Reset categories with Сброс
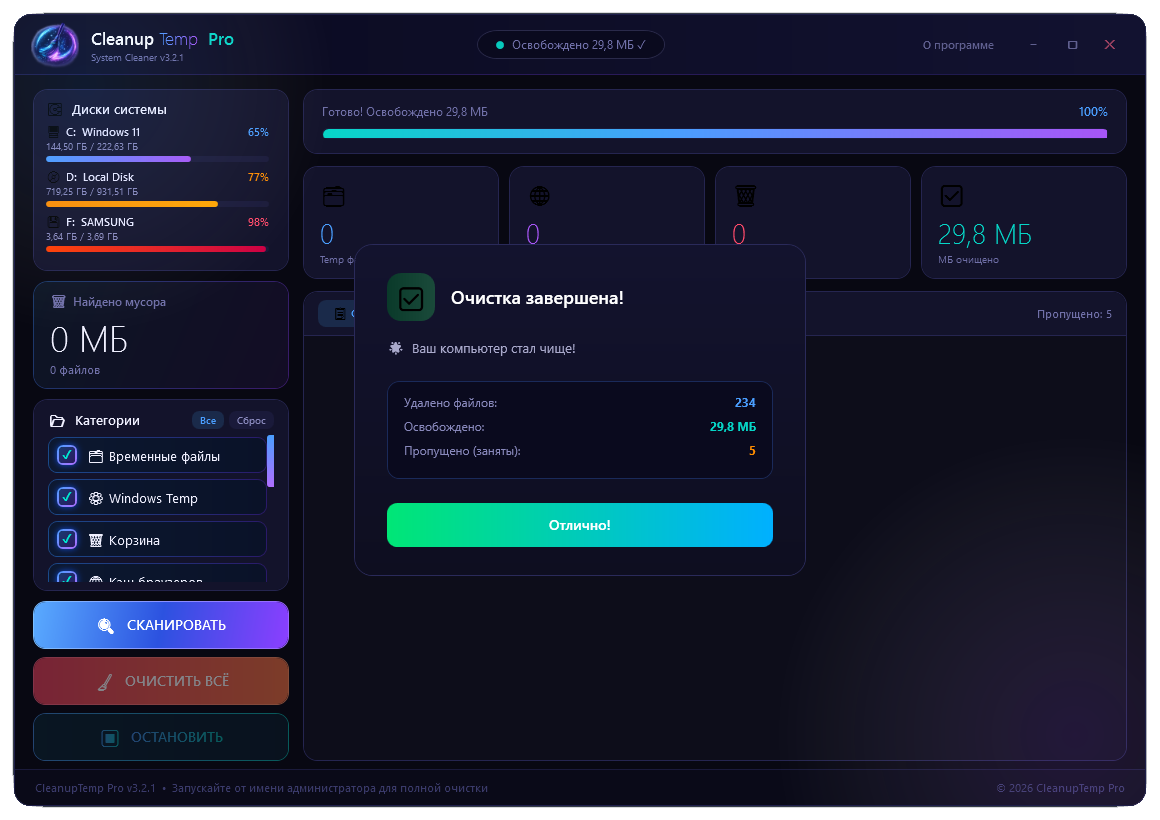Image resolution: width=1160 pixels, height=820 pixels. tap(251, 420)
